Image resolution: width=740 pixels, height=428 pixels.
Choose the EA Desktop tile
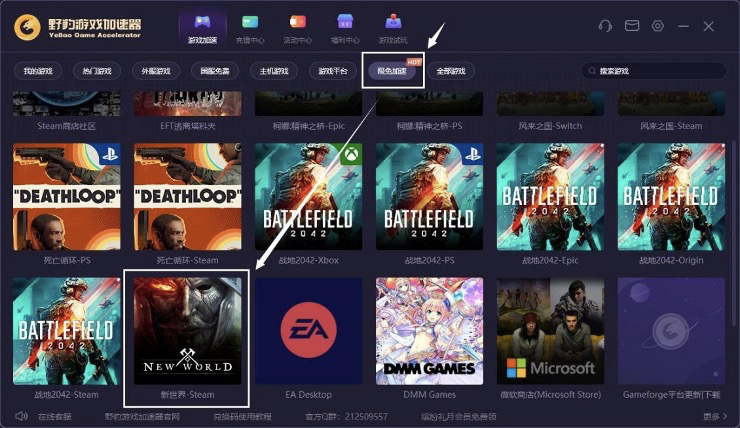click(x=309, y=332)
